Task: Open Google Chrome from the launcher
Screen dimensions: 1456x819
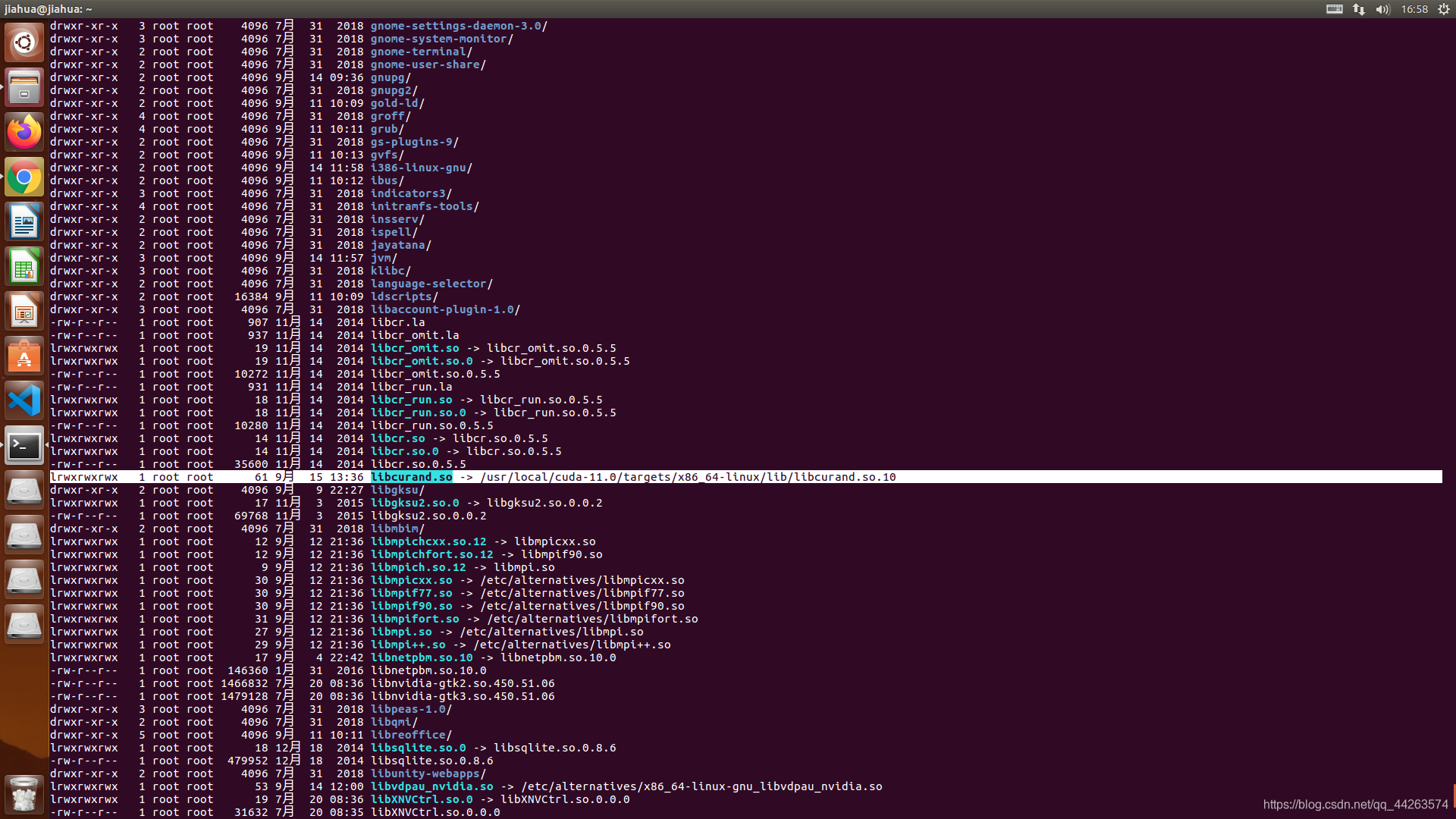Action: pyautogui.click(x=24, y=177)
